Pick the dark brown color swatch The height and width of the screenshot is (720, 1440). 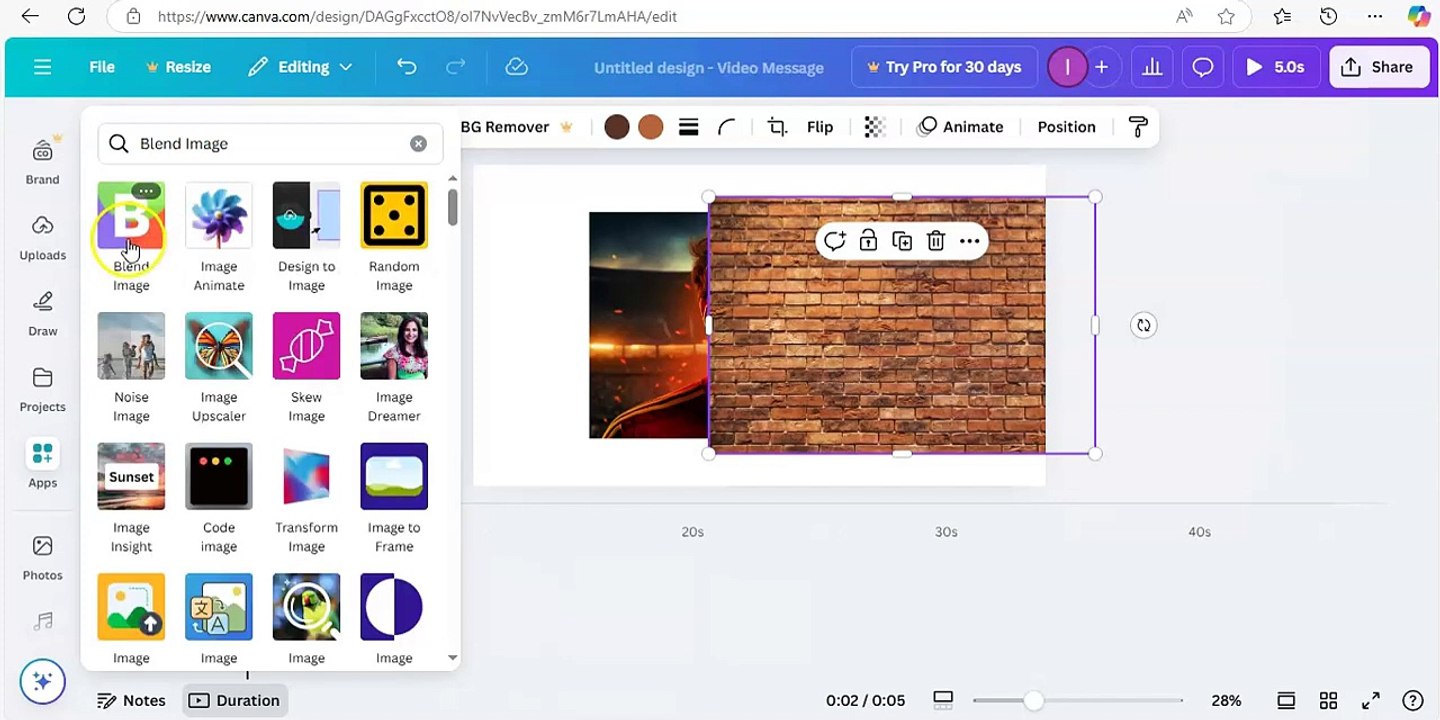617,127
